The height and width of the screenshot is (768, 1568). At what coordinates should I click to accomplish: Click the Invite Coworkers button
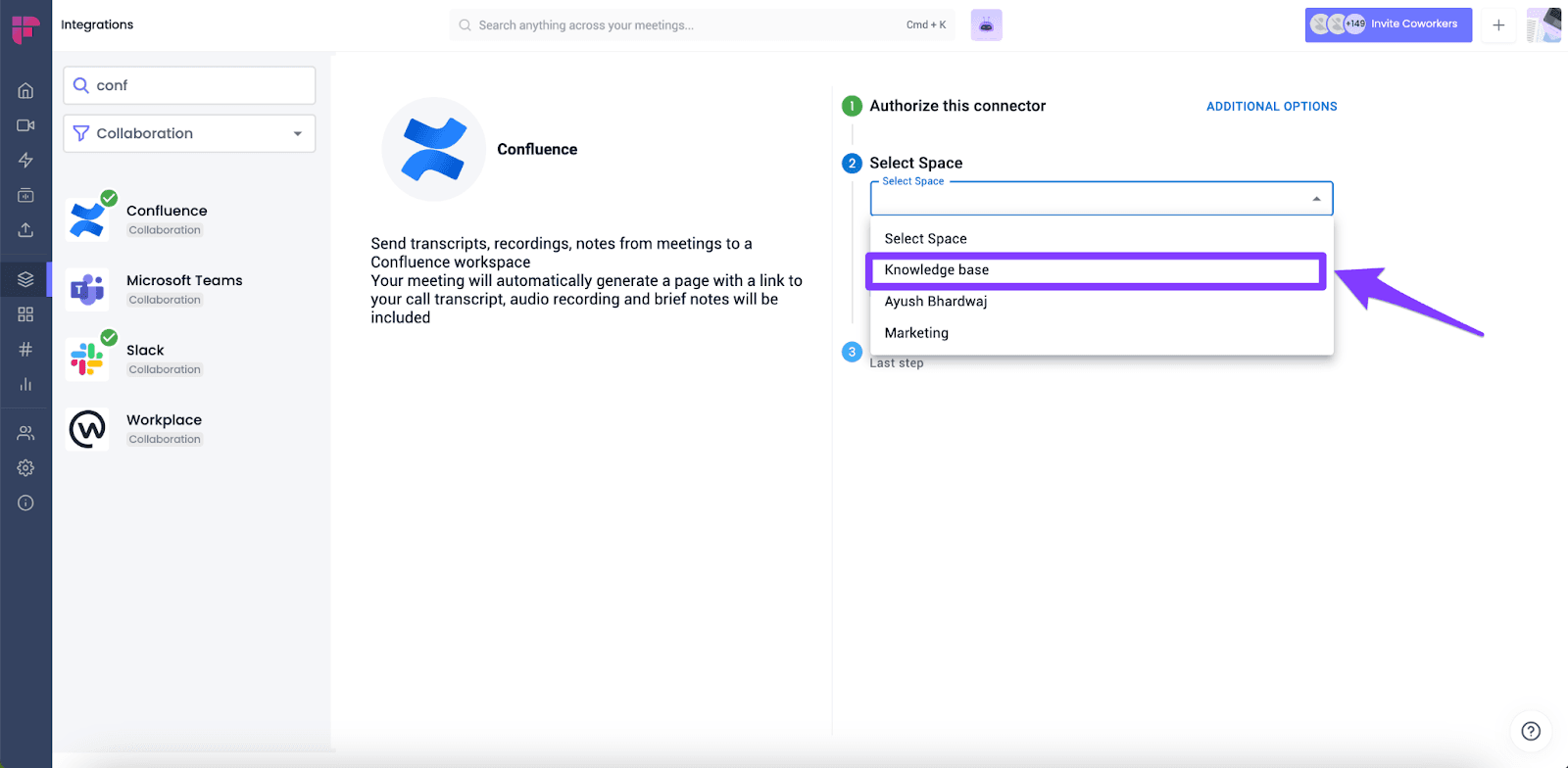[x=1388, y=25]
